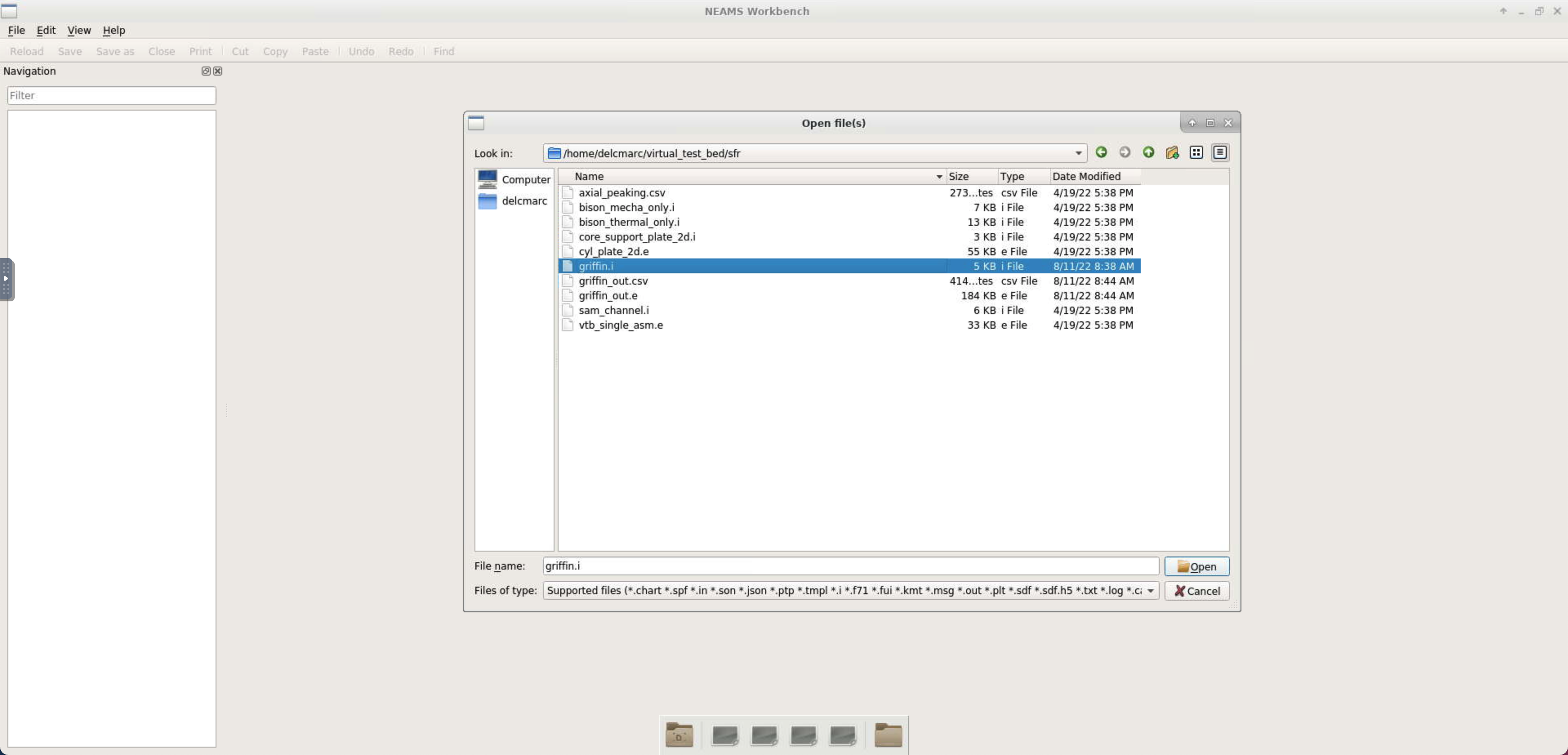The image size is (1568, 755).
Task: Float the Navigation panel
Action: (x=206, y=71)
